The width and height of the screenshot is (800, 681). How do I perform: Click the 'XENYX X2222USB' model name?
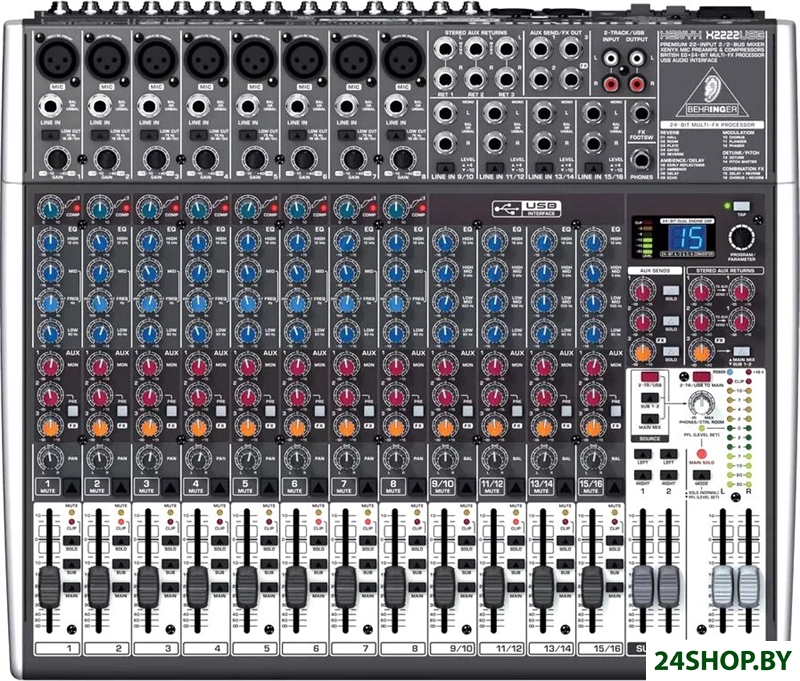712,36
